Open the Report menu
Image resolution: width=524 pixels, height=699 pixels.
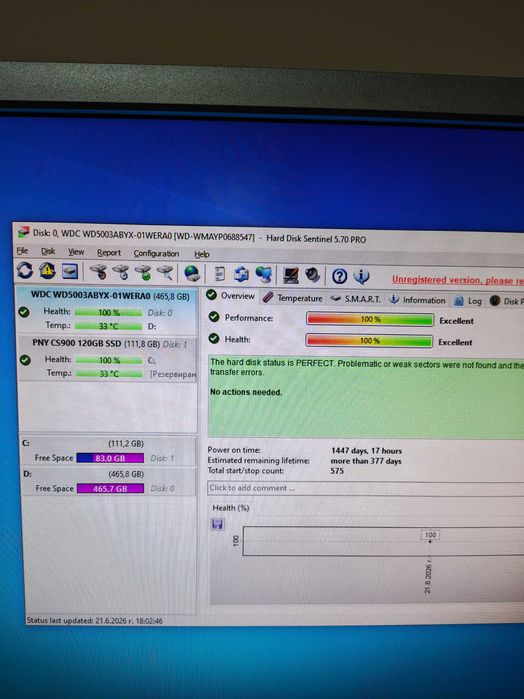click(109, 252)
